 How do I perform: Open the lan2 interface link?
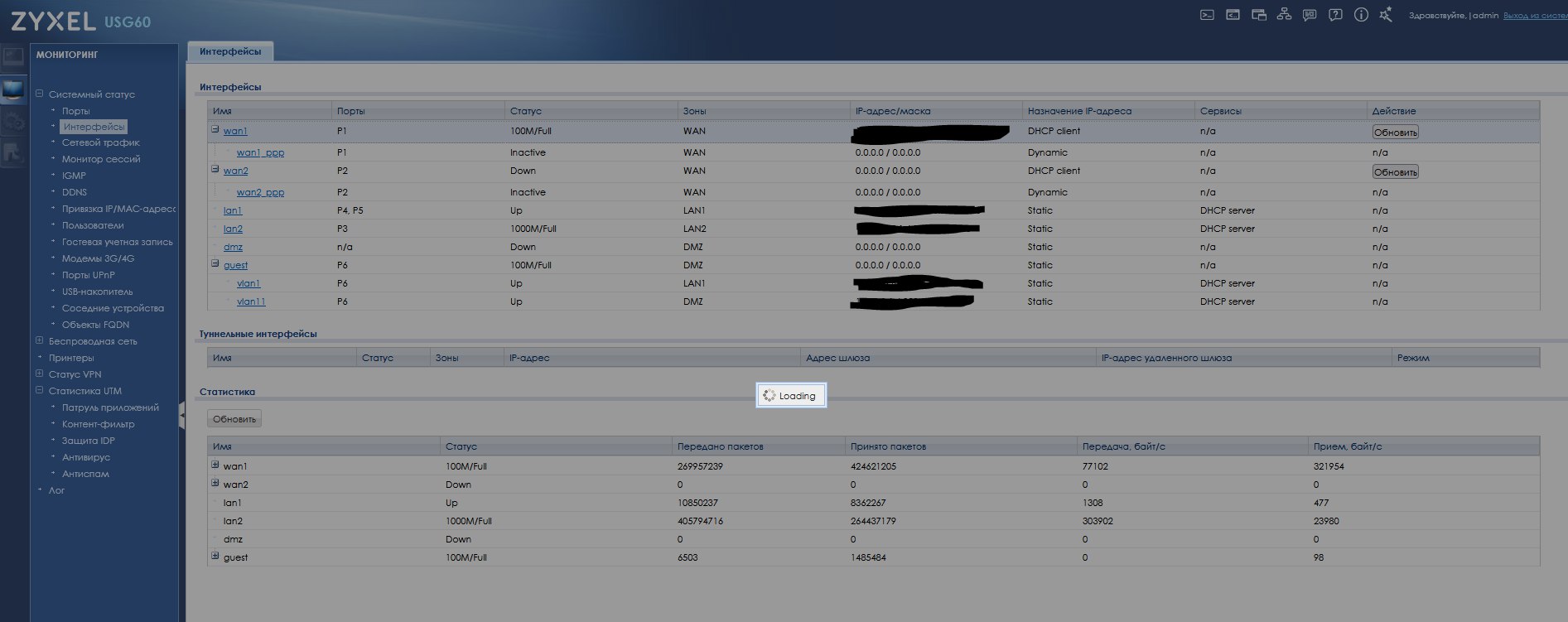[x=233, y=229]
